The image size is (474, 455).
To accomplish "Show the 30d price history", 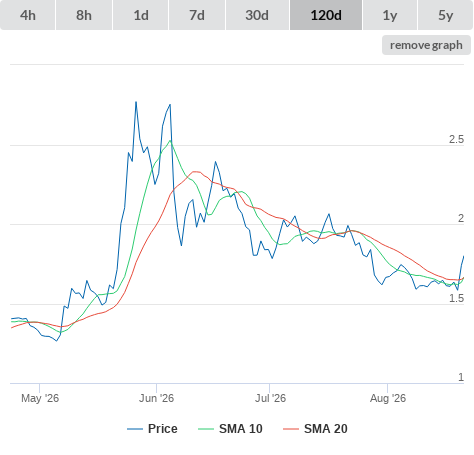I will (257, 15).
